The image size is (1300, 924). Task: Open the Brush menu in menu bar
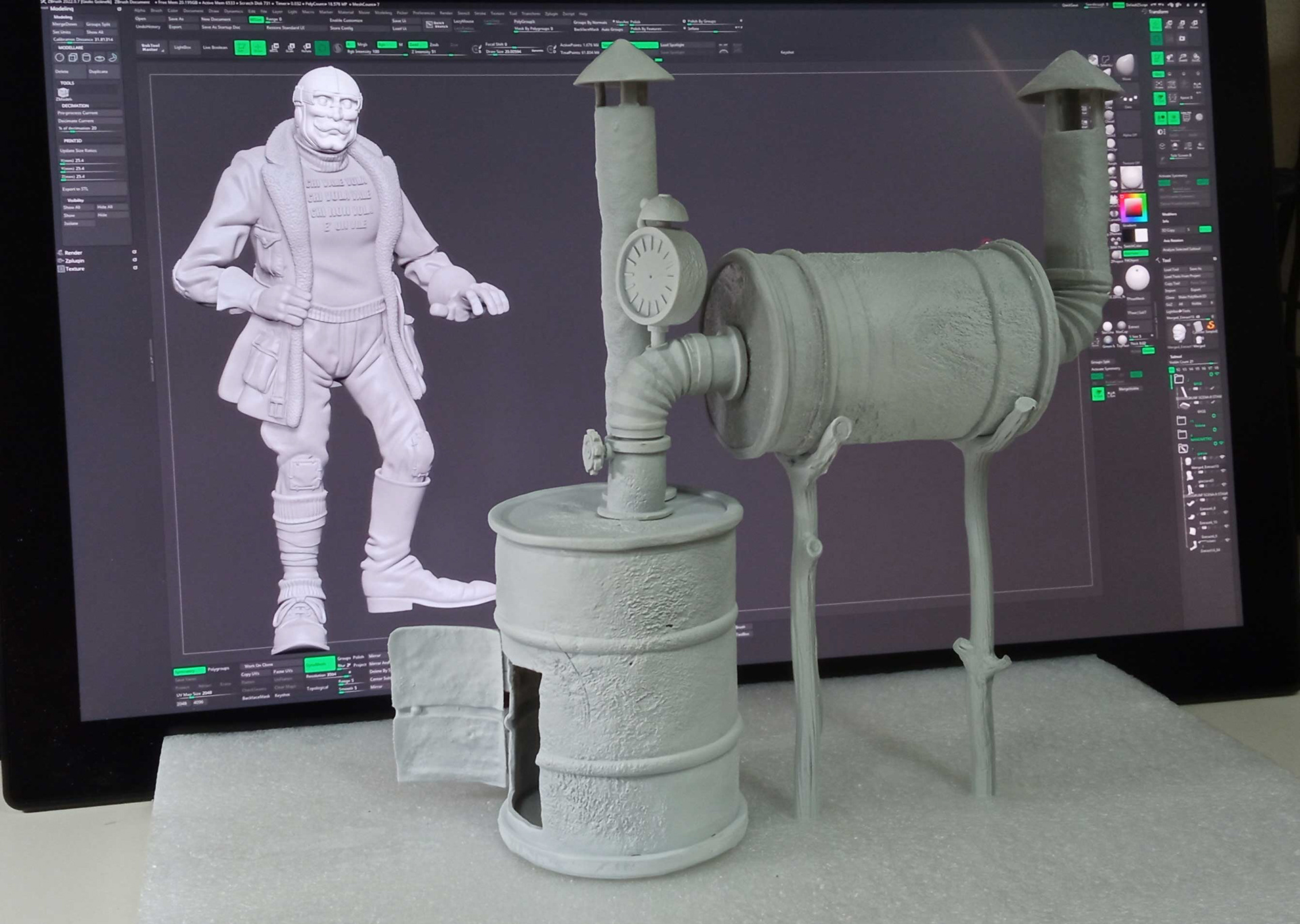156,11
